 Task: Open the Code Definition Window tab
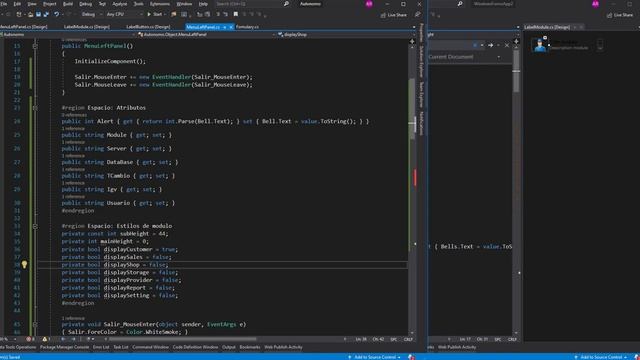(x=195, y=347)
